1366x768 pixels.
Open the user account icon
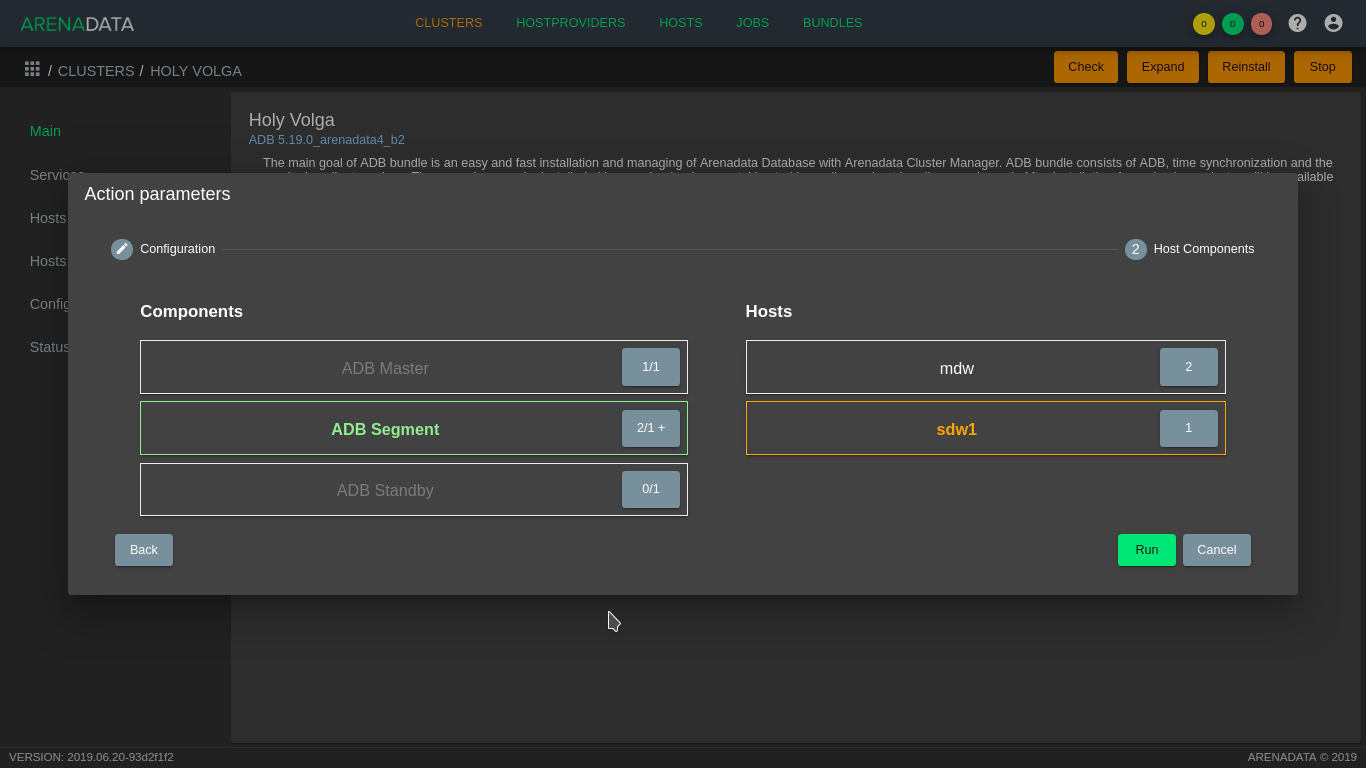[1333, 23]
